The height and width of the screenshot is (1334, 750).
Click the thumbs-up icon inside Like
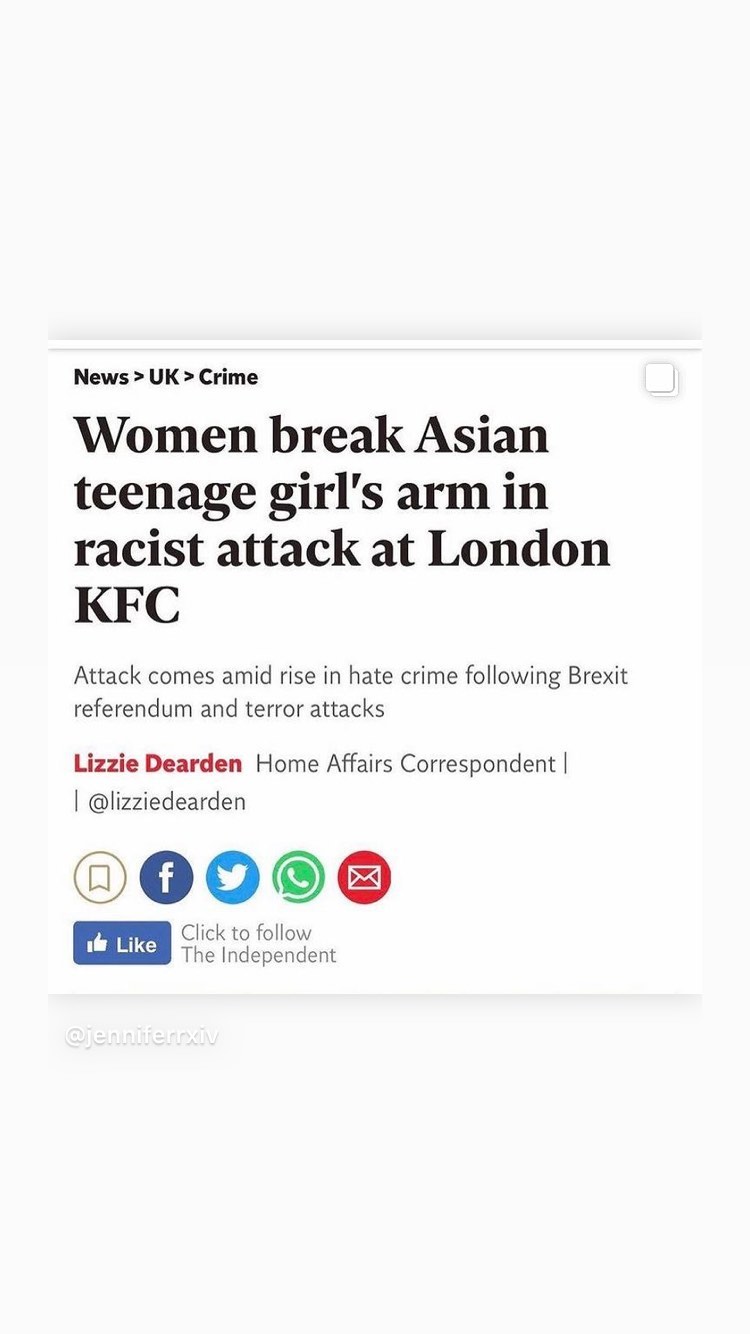(x=98, y=943)
